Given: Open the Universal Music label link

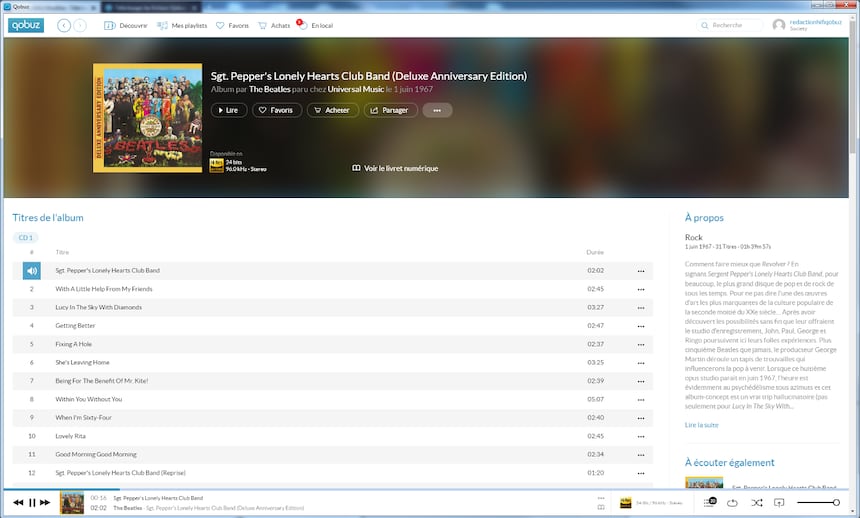Looking at the screenshot, I should [x=355, y=89].
